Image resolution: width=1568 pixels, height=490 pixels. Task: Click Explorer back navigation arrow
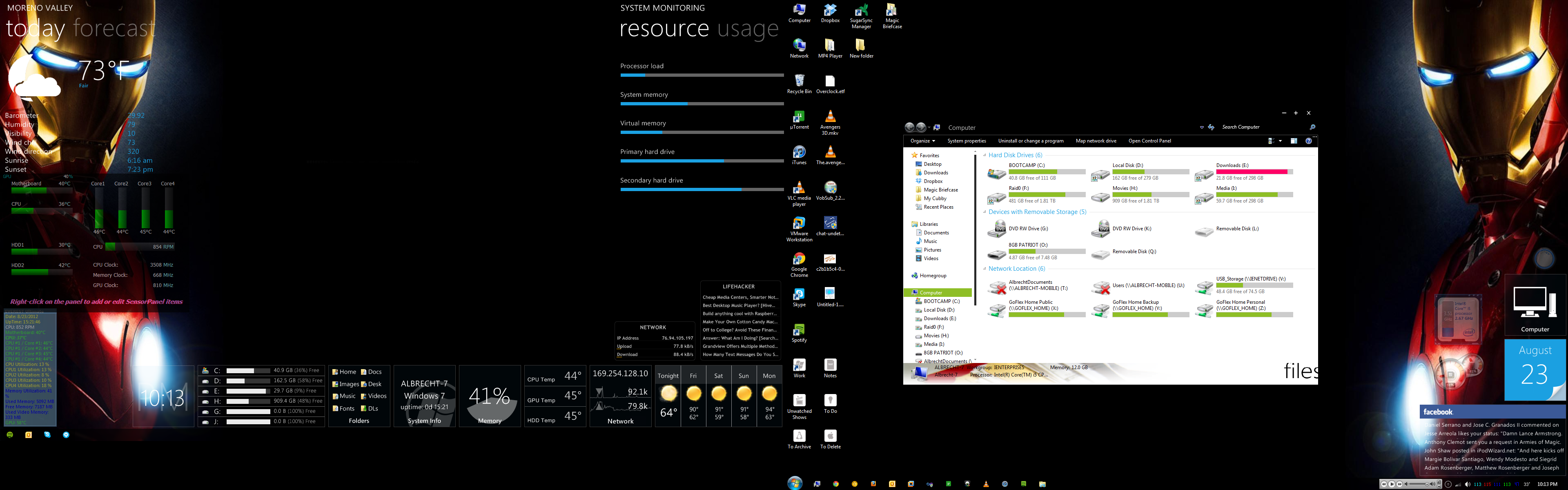tap(909, 127)
